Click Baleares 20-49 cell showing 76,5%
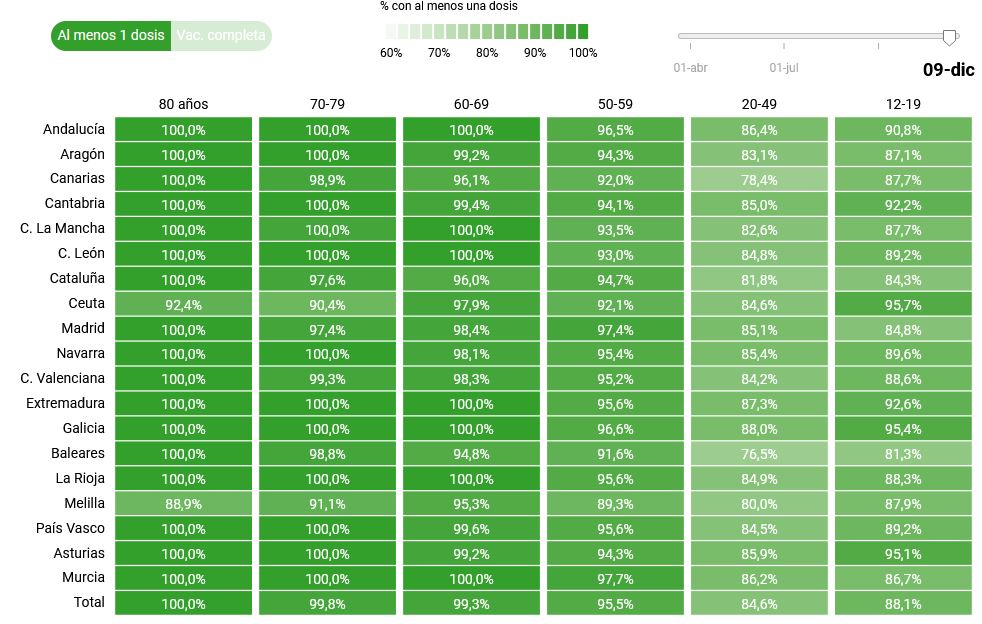 click(759, 453)
